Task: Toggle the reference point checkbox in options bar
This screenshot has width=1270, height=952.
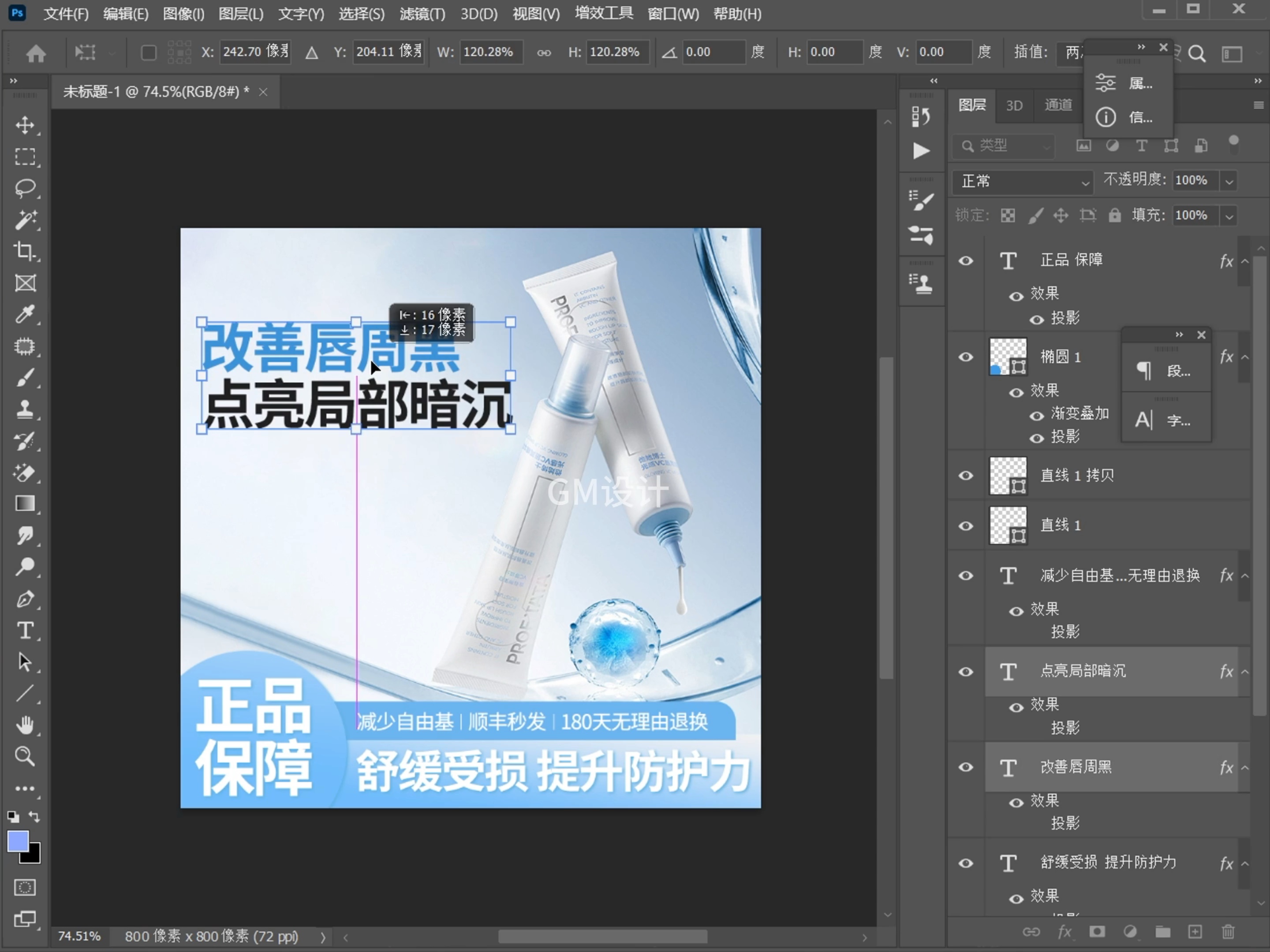Action: click(149, 53)
